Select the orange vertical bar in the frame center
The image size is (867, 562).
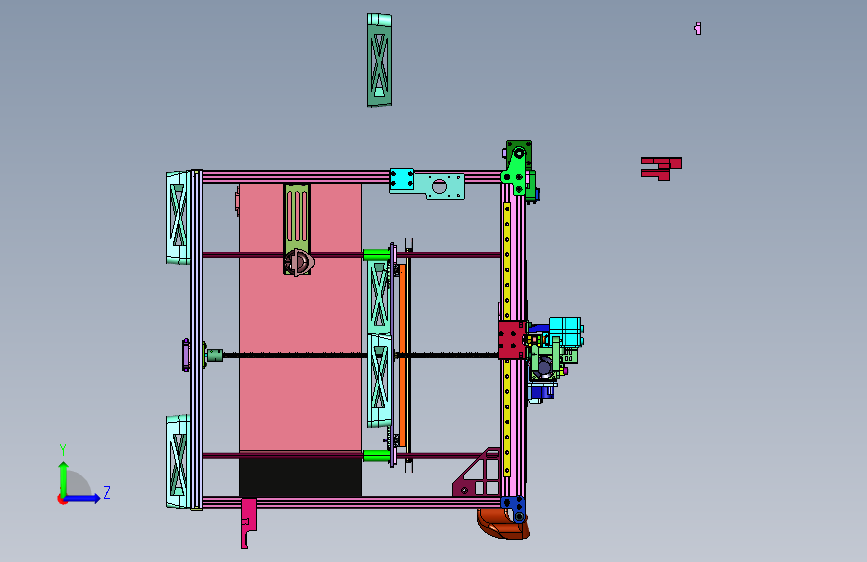[x=403, y=355]
